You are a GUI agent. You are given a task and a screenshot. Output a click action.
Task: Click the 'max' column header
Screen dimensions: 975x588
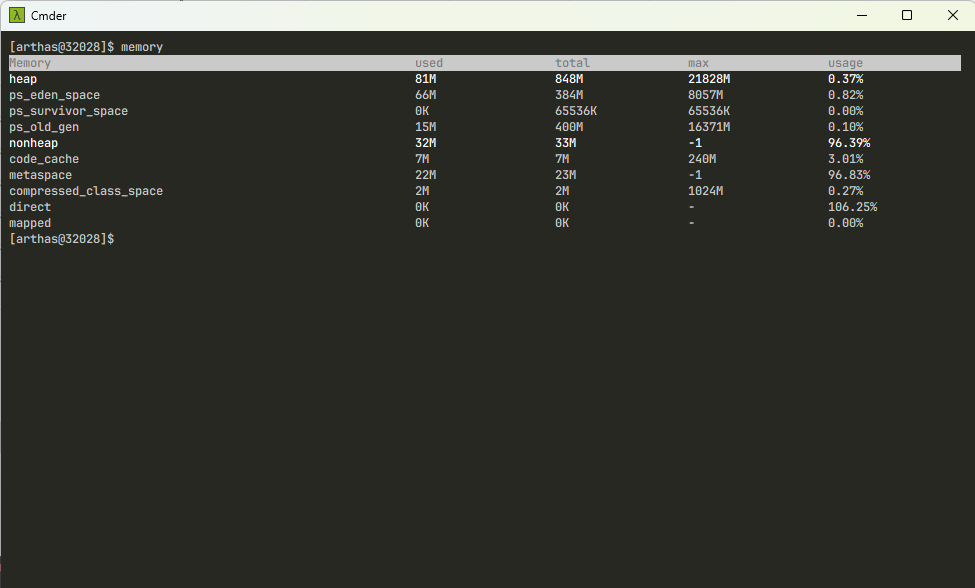[698, 63]
